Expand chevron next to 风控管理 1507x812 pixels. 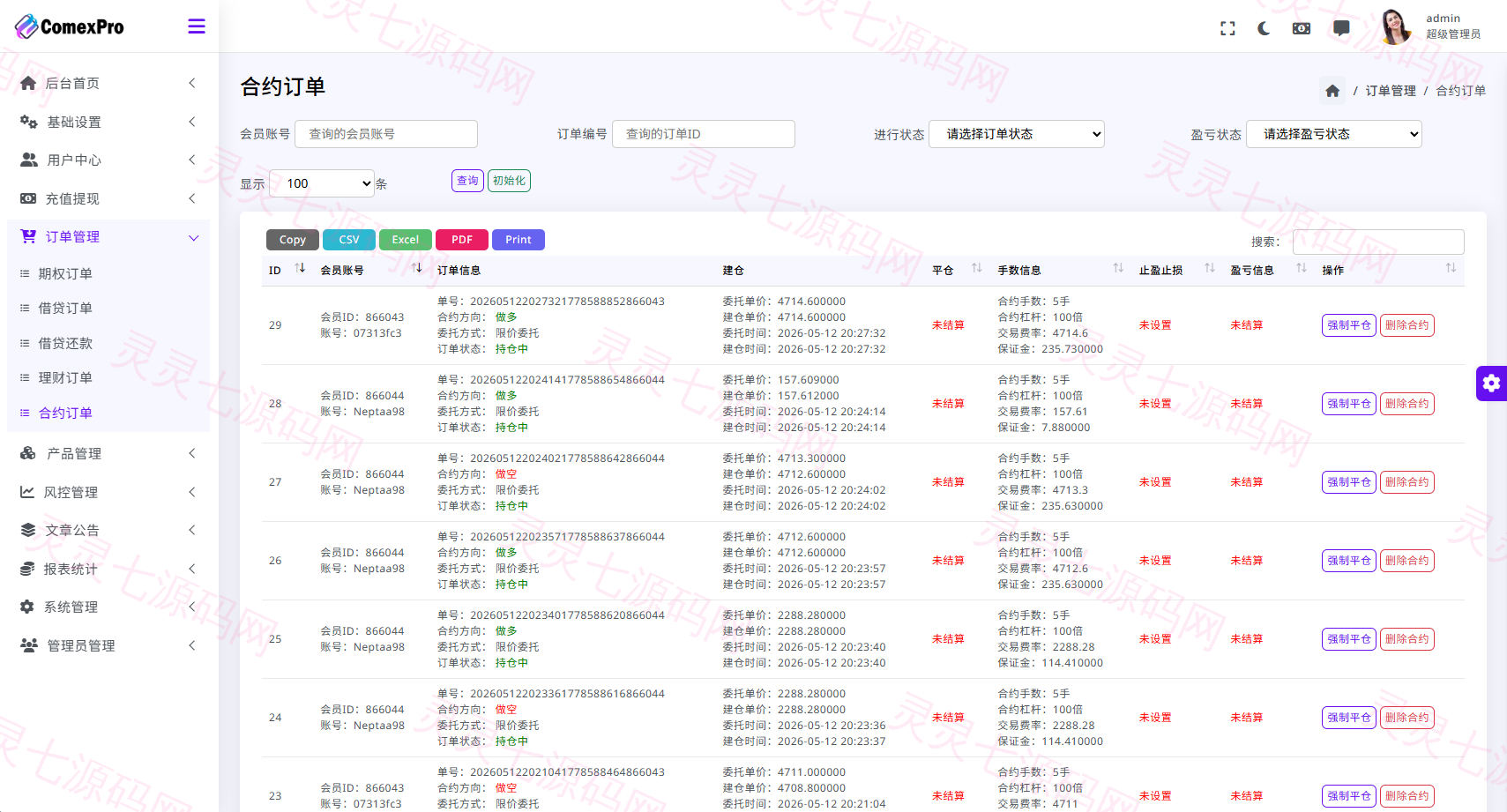192,492
